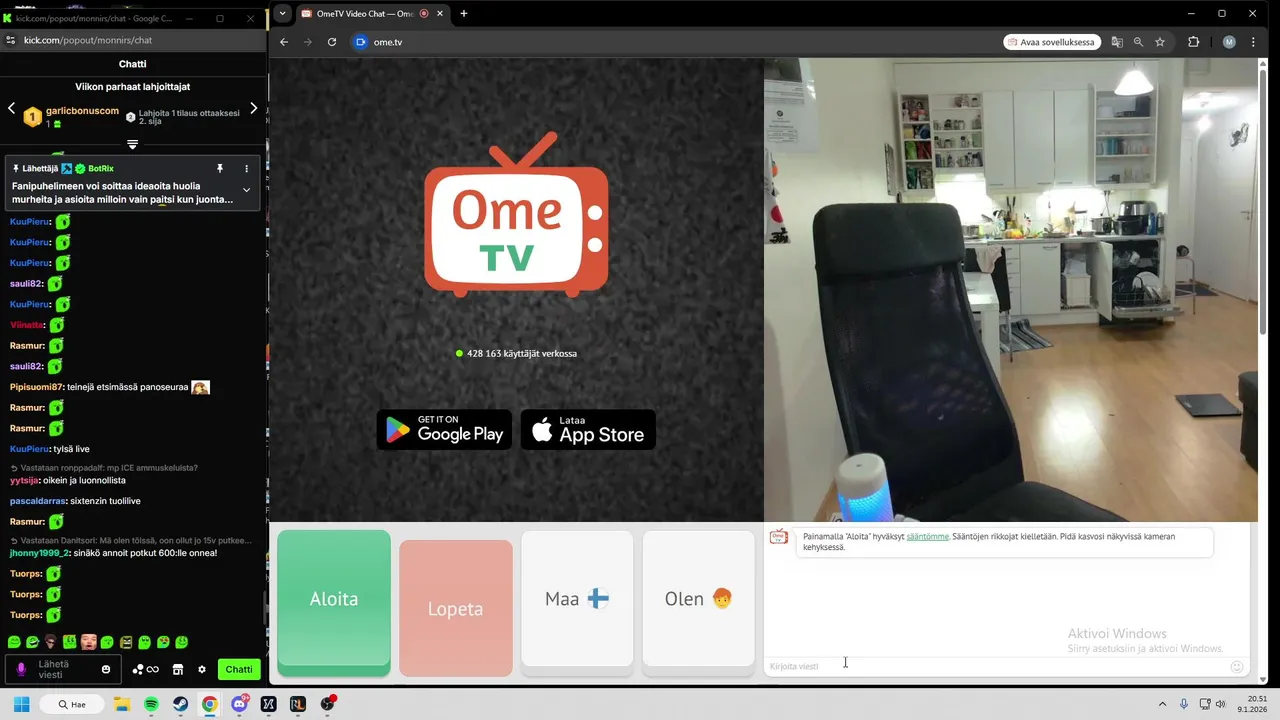This screenshot has height=720, width=1280.
Task: Show next top donor in Kick chat
Action: (x=254, y=108)
